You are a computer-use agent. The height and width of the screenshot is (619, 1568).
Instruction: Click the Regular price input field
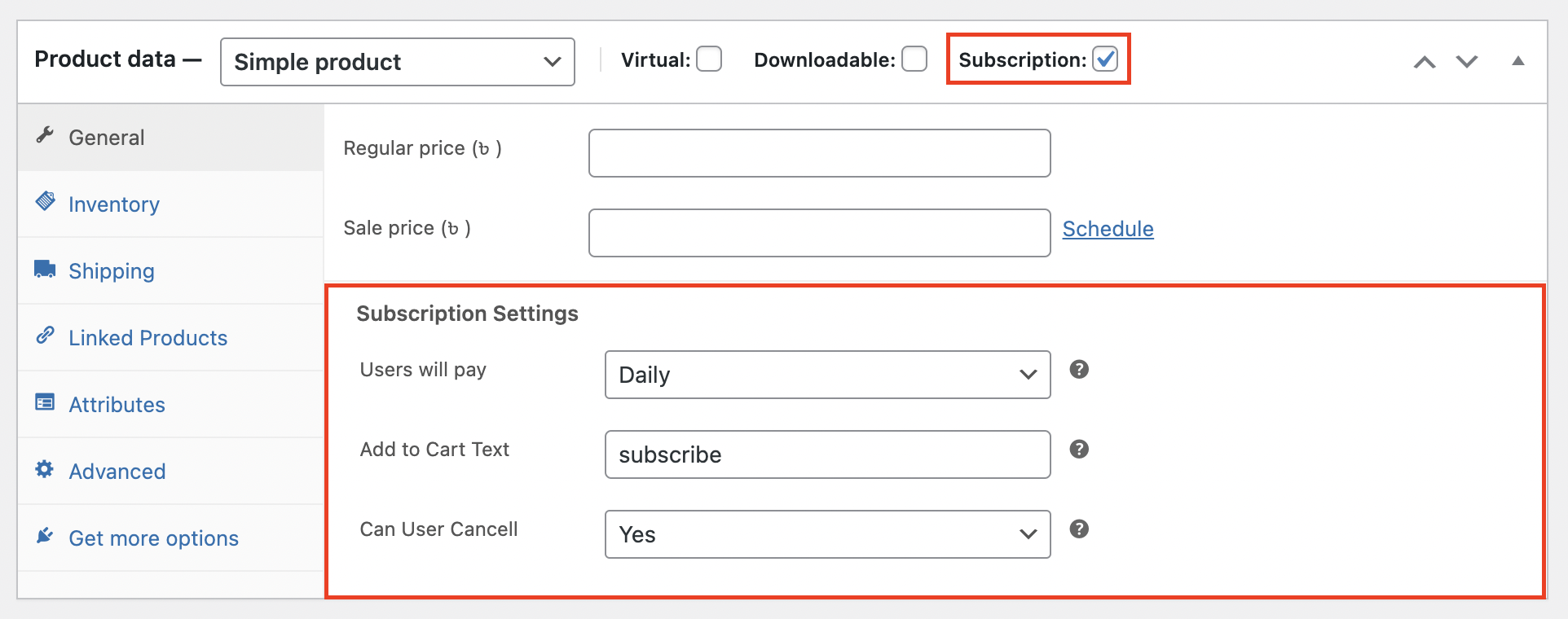click(819, 153)
